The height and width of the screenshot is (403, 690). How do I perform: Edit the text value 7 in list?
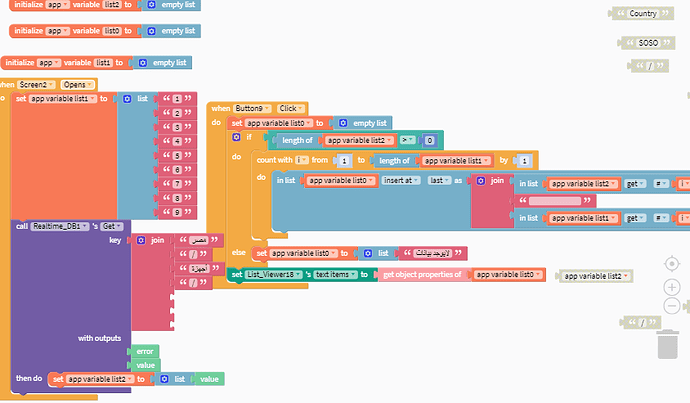pos(177,184)
